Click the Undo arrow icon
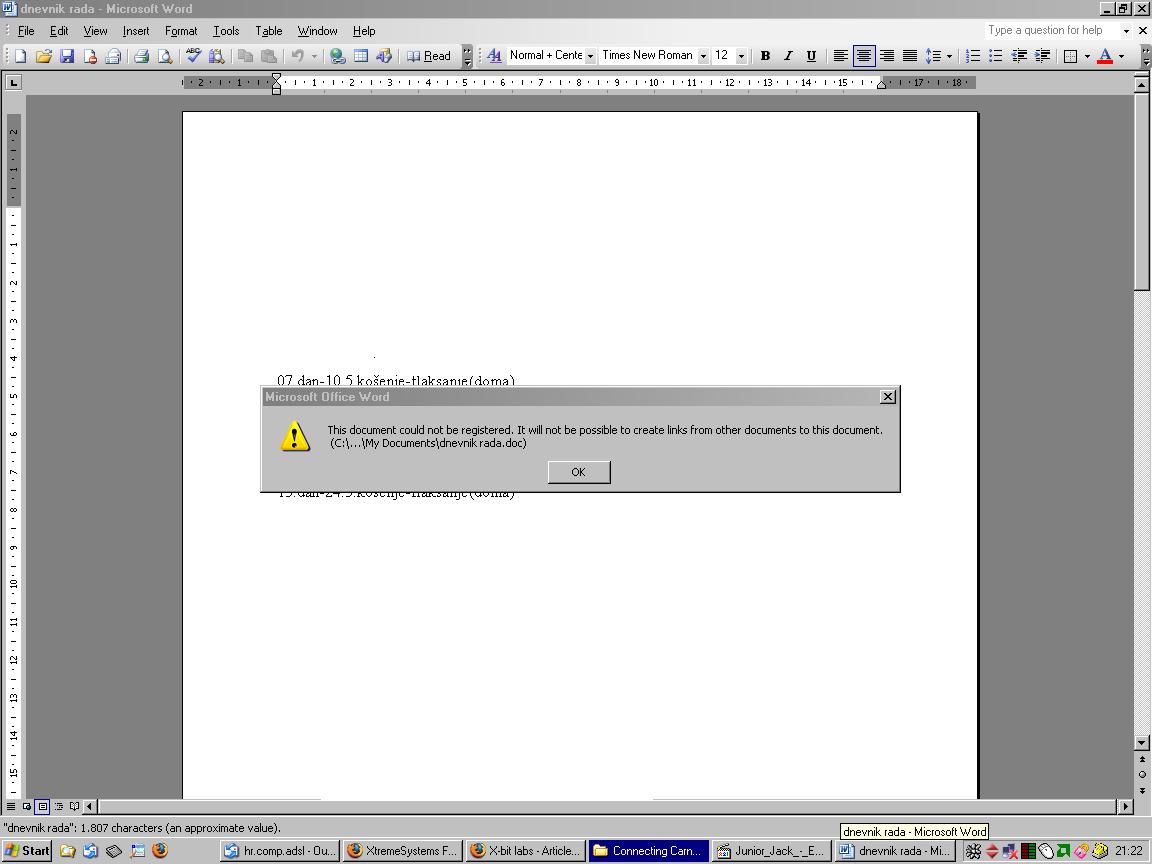Viewport: 1152px width, 864px height. 298,56
